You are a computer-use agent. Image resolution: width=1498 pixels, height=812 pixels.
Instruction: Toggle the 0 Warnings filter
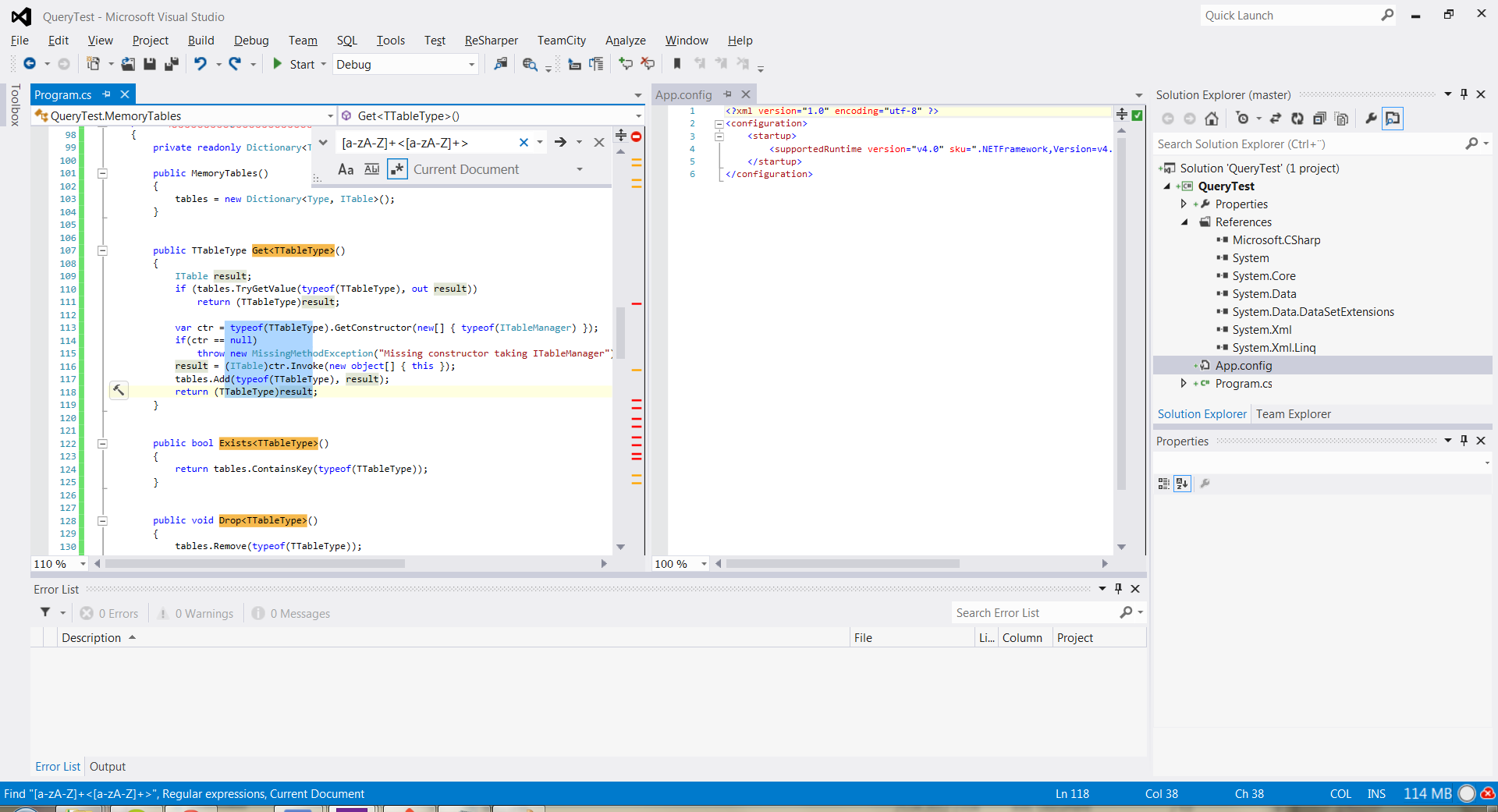coord(197,614)
